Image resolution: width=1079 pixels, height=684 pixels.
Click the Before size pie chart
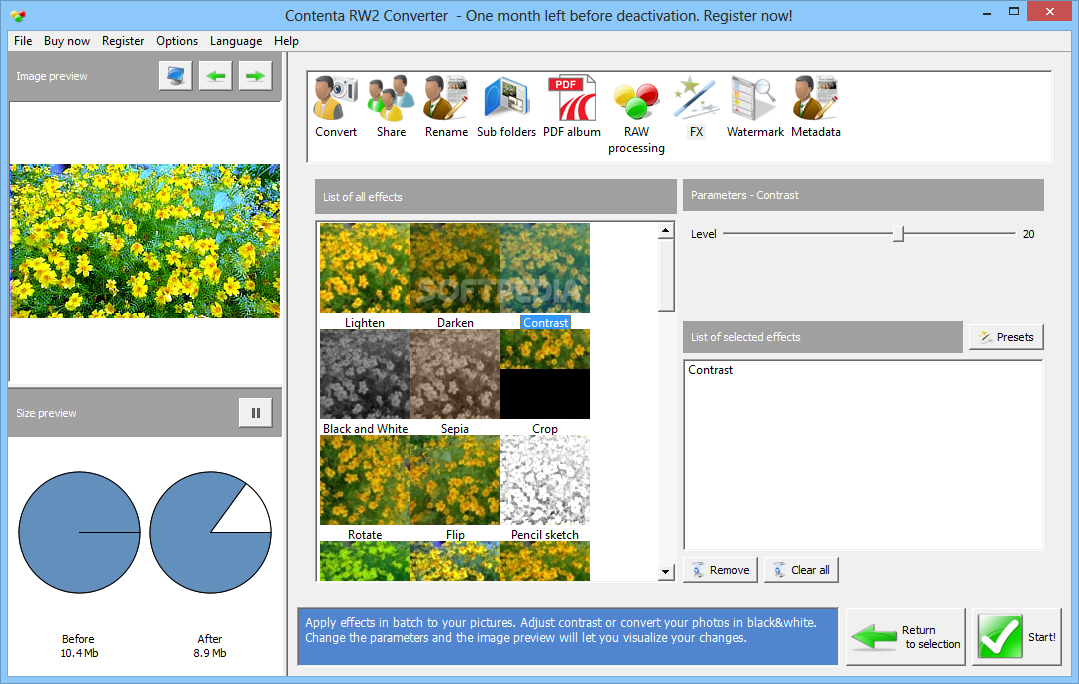[79, 533]
